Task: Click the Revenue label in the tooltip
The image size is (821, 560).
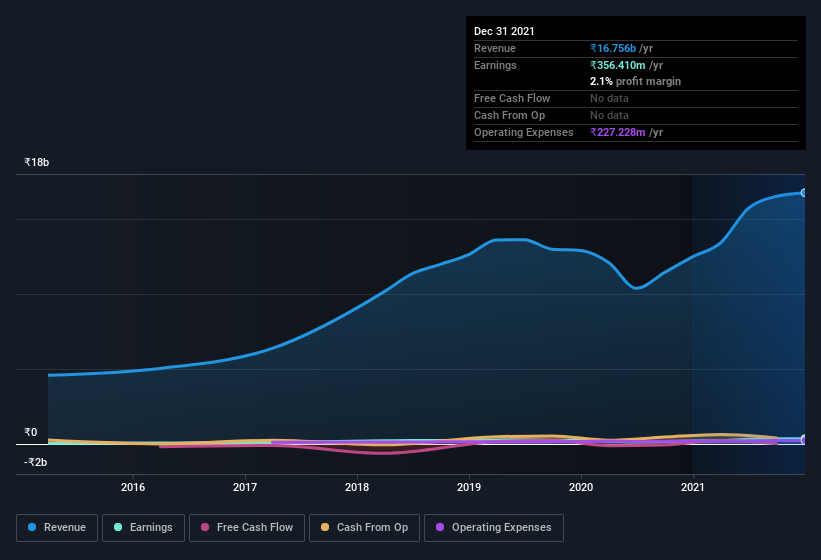Action: coord(495,48)
